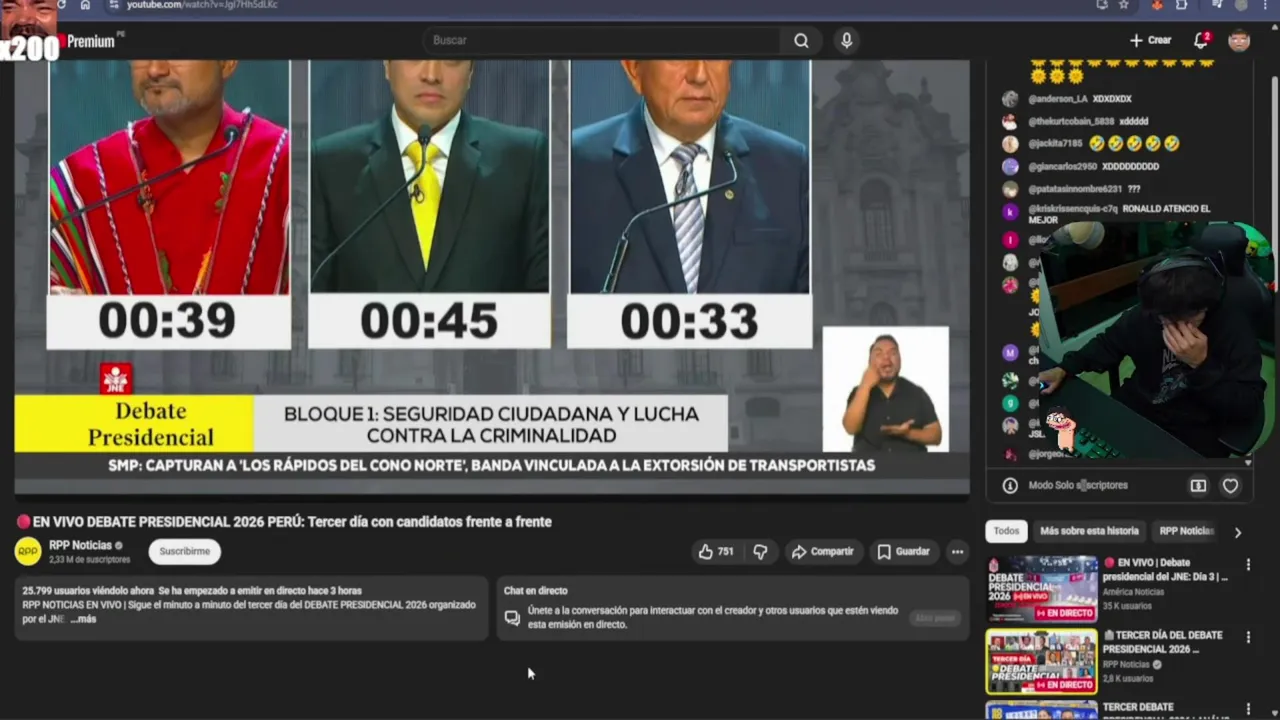Open the orange browser extension icon
This screenshot has height=720, width=1280.
tap(1158, 5)
